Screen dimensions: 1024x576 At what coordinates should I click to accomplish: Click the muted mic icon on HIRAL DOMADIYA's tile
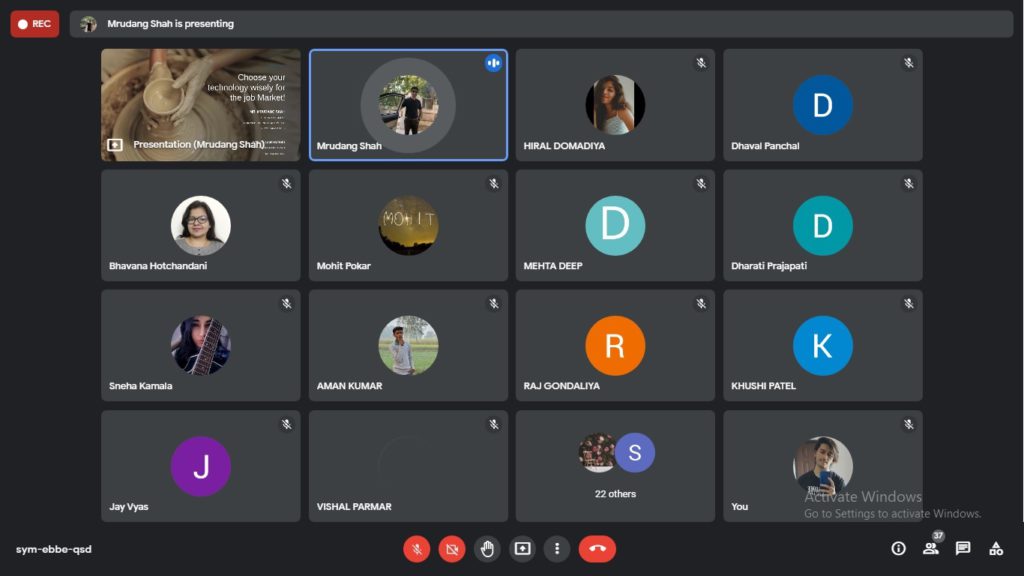click(701, 63)
